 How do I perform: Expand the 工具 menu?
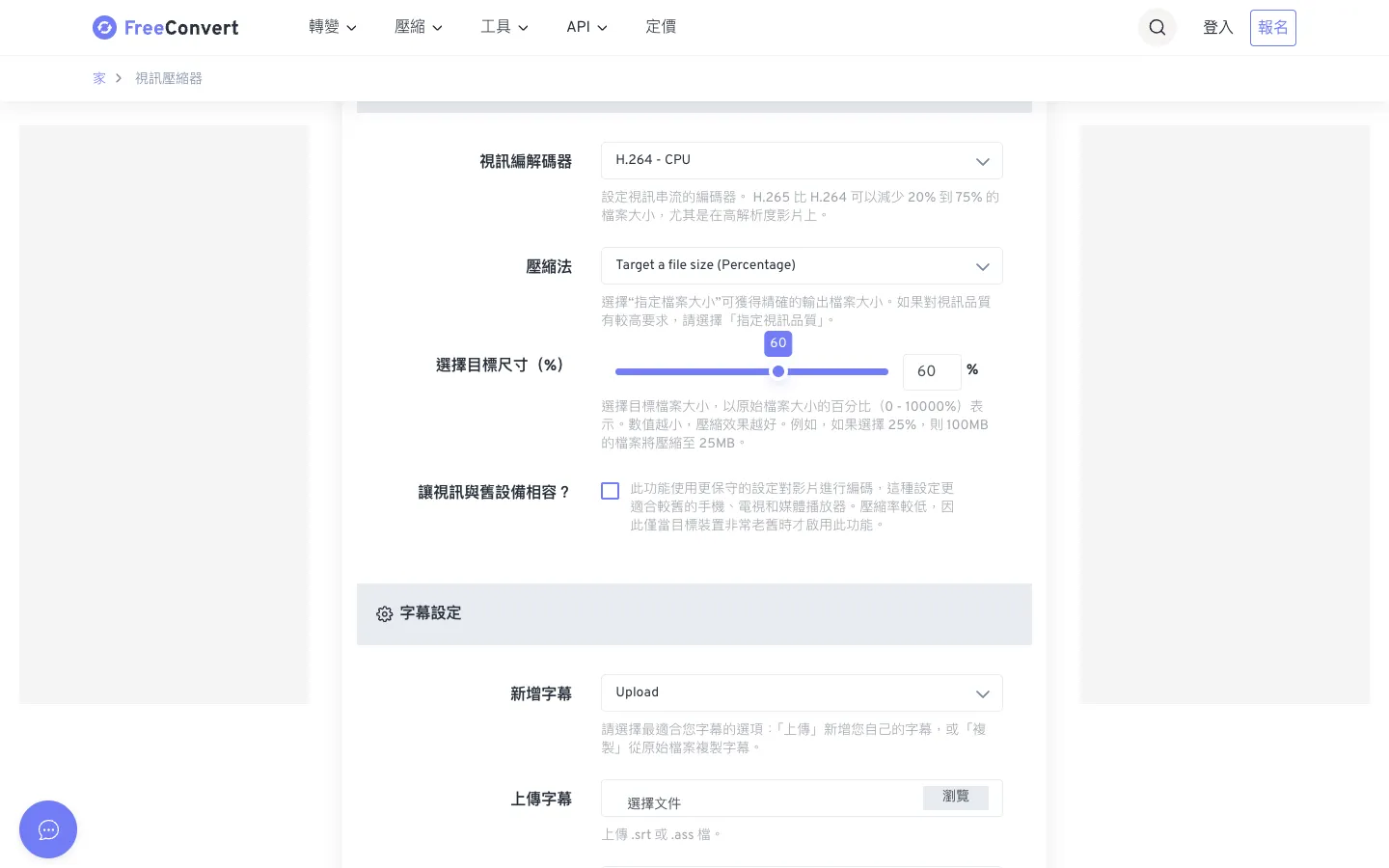[504, 27]
